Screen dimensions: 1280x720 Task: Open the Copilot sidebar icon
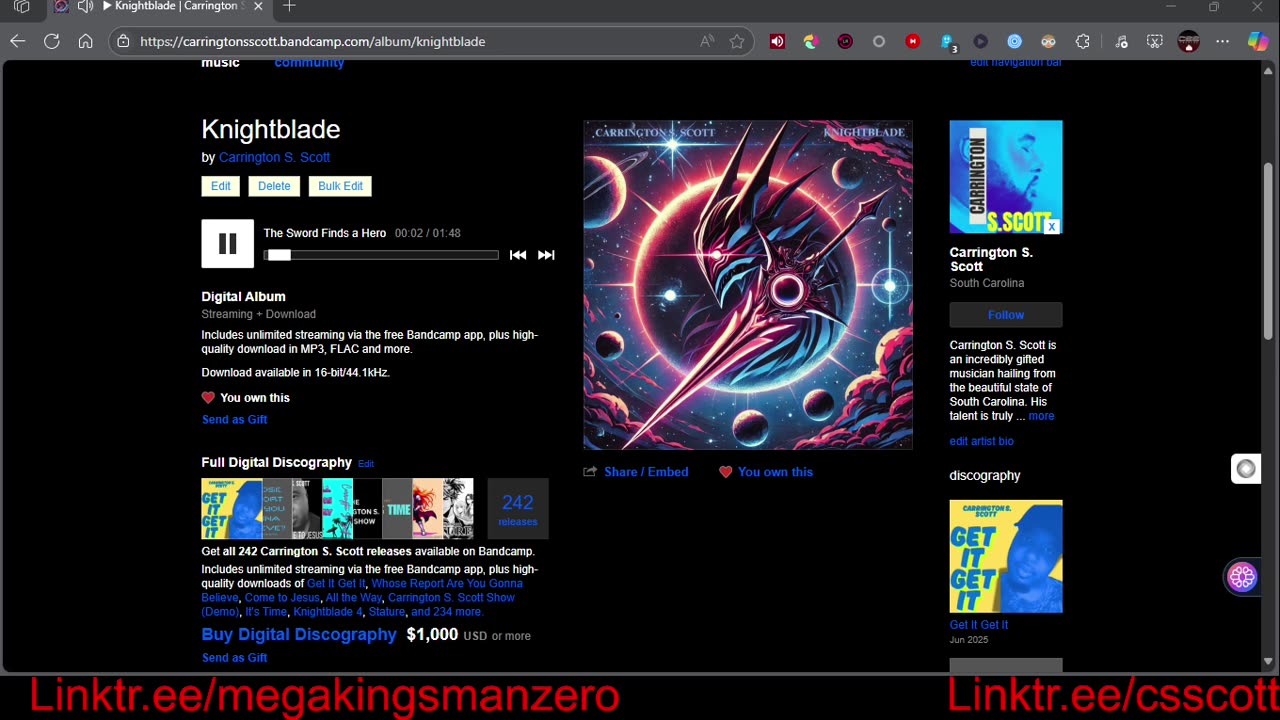click(1258, 41)
